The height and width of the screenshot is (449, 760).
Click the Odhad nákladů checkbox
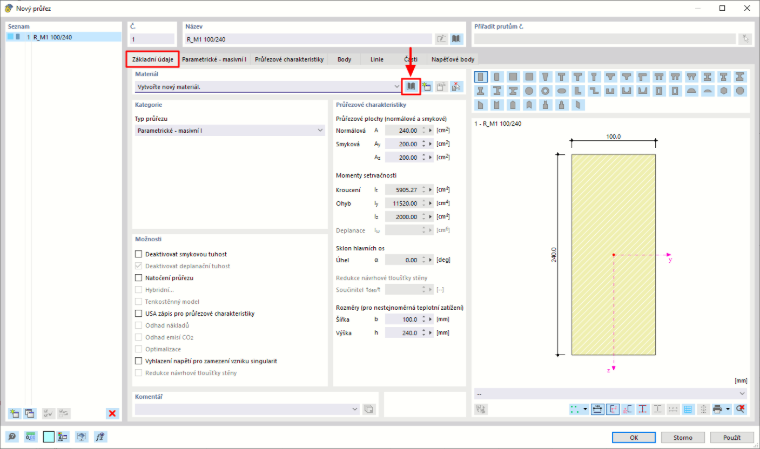(139, 325)
